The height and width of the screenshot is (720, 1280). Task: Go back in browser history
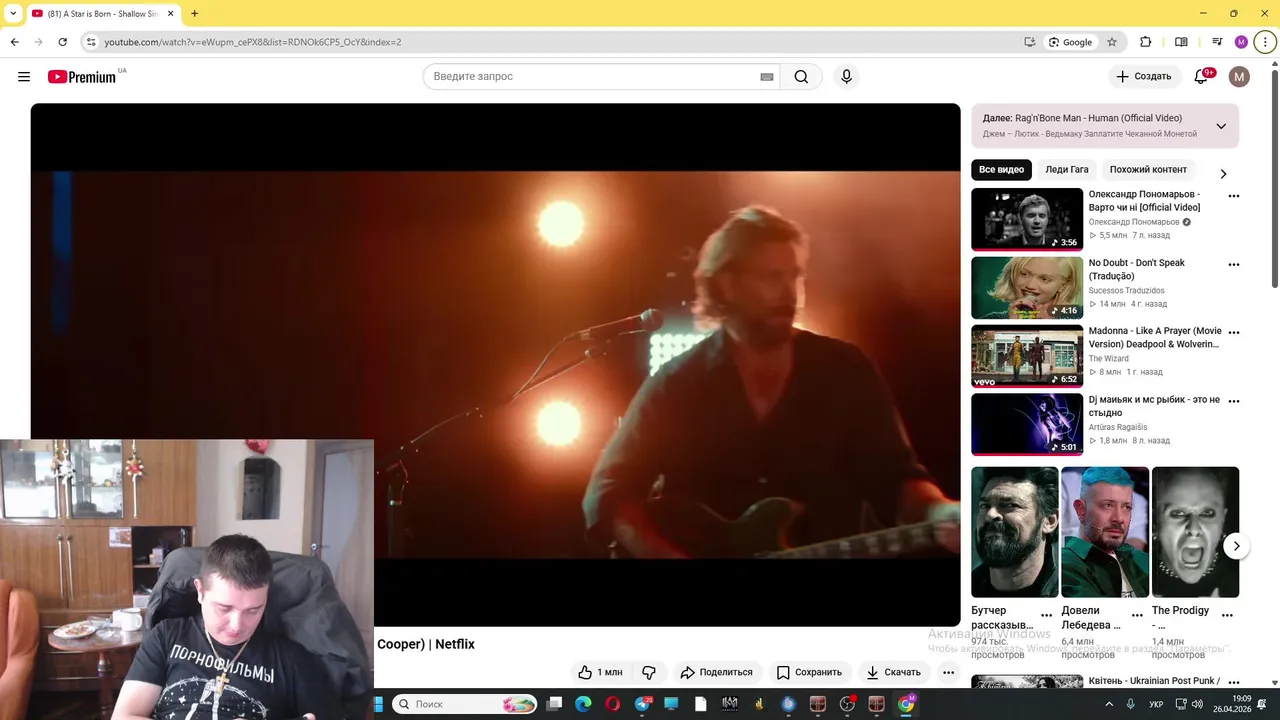click(14, 42)
